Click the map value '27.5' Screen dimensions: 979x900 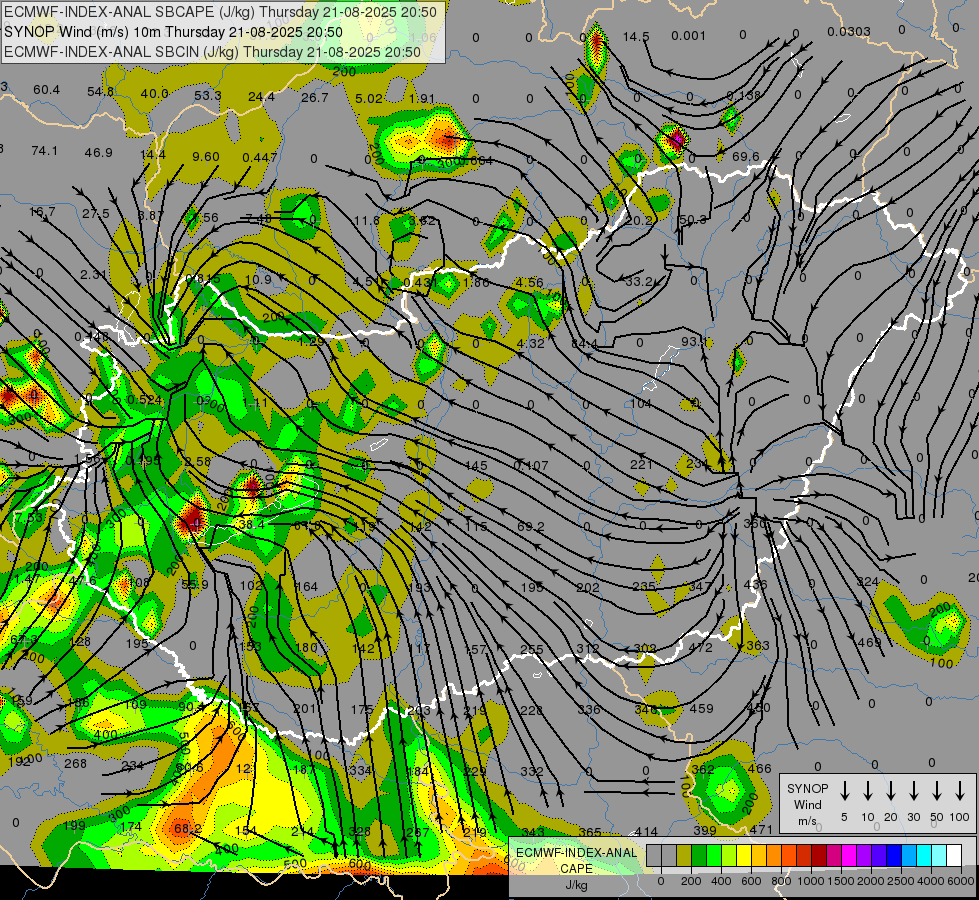96,214
